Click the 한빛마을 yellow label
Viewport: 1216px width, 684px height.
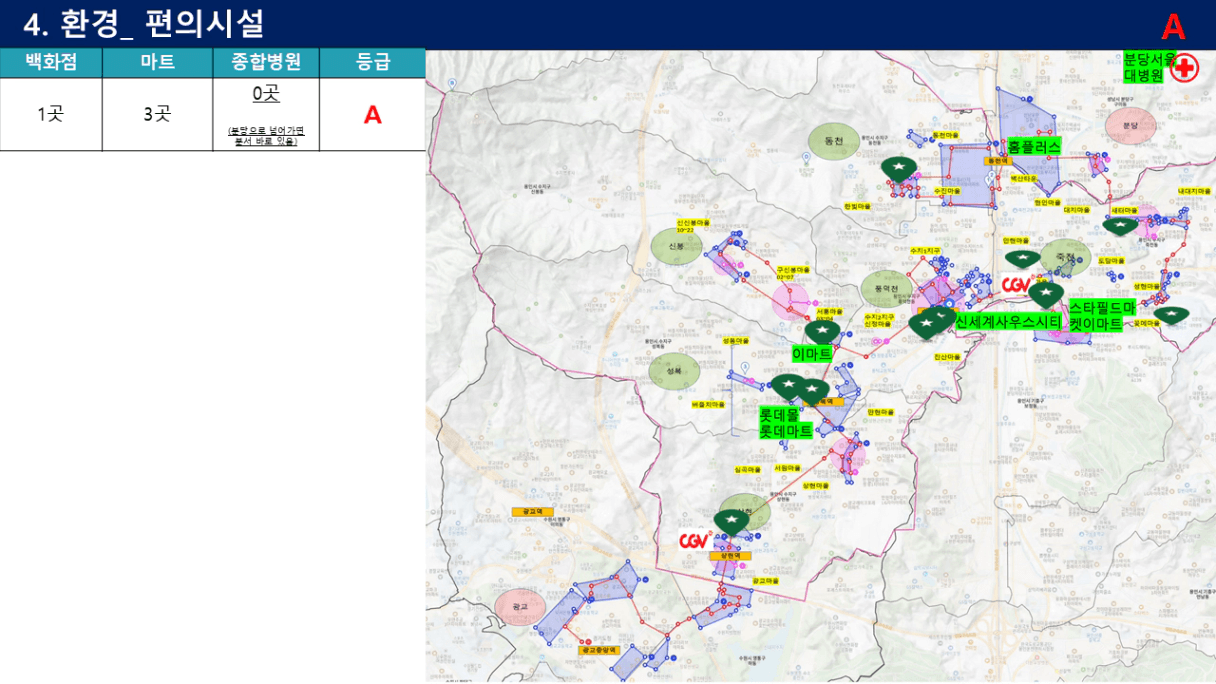857,205
